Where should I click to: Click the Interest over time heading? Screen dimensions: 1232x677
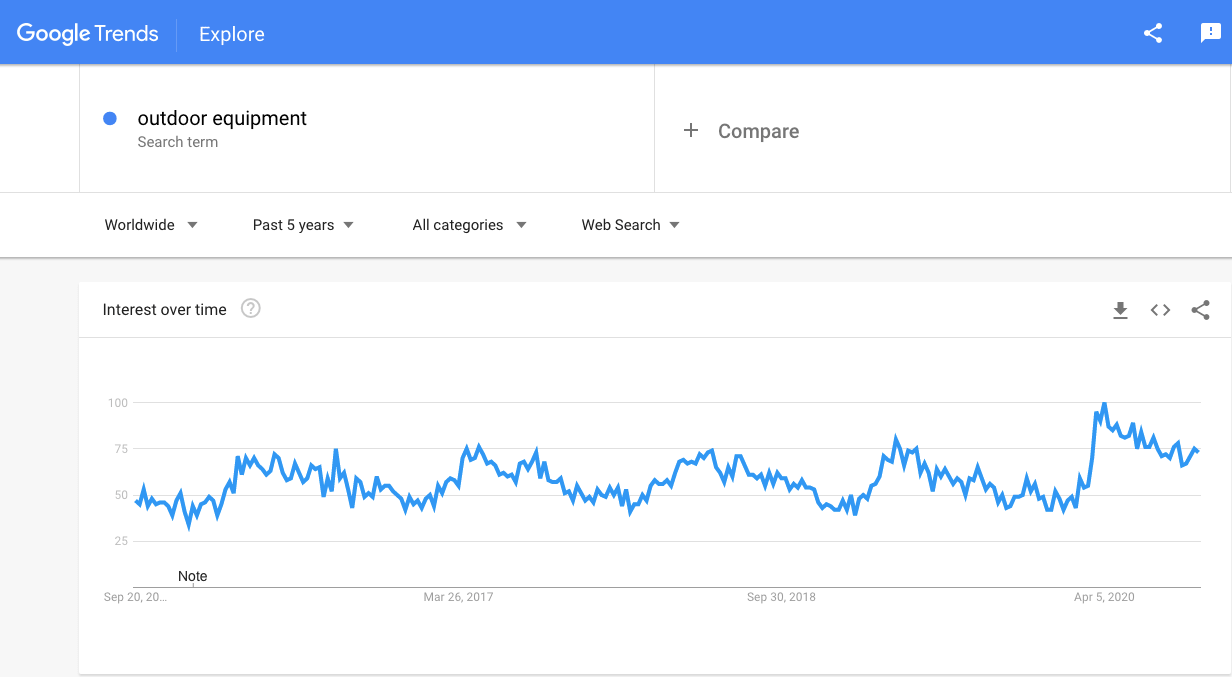[x=165, y=310]
